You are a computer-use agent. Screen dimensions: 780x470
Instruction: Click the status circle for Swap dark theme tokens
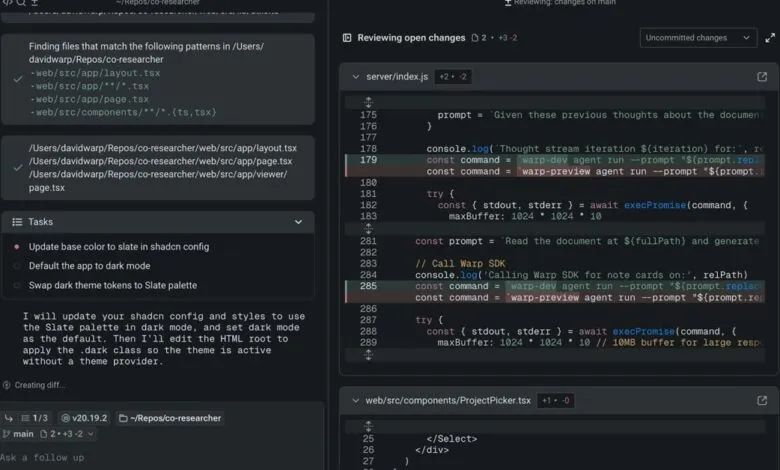(x=17, y=285)
